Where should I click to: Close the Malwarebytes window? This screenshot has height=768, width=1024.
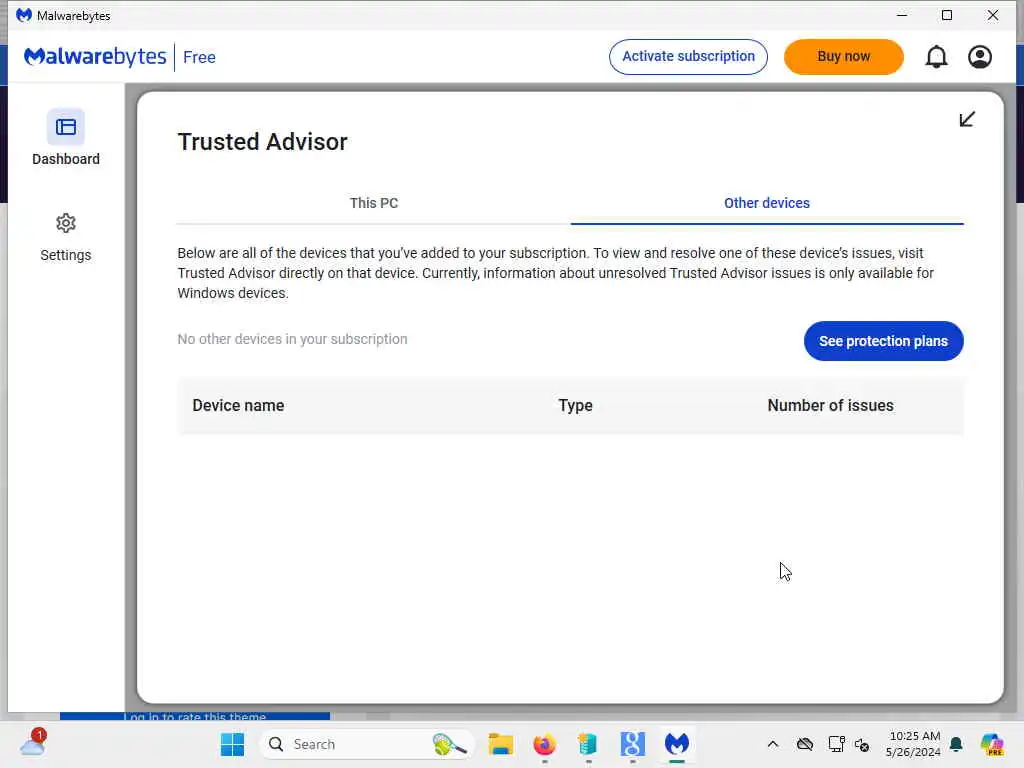[993, 15]
